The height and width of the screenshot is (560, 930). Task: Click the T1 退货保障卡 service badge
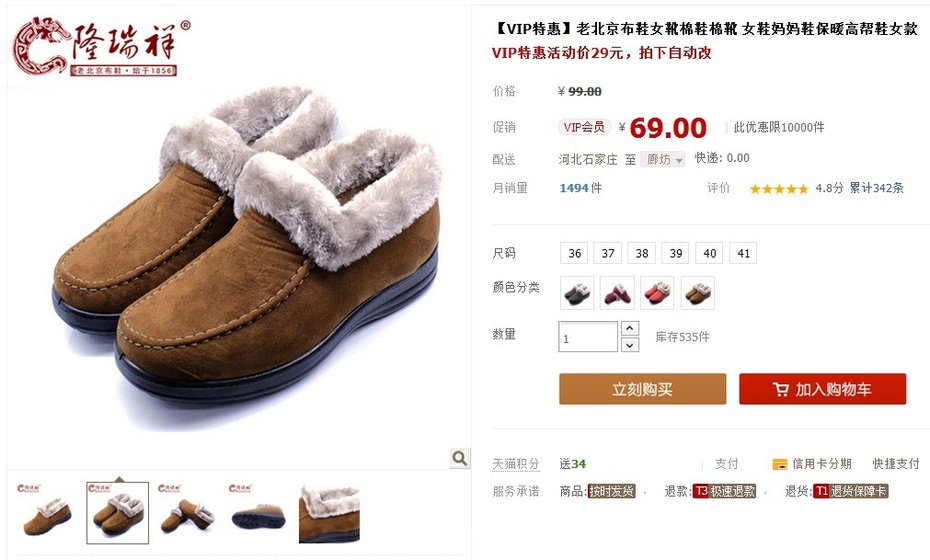[850, 491]
